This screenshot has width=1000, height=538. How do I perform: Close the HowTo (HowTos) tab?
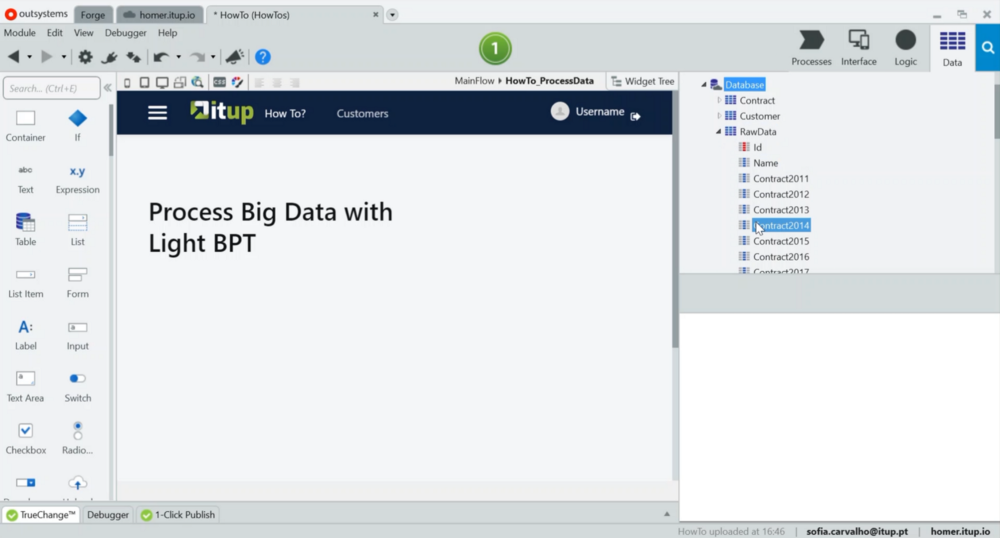376,14
